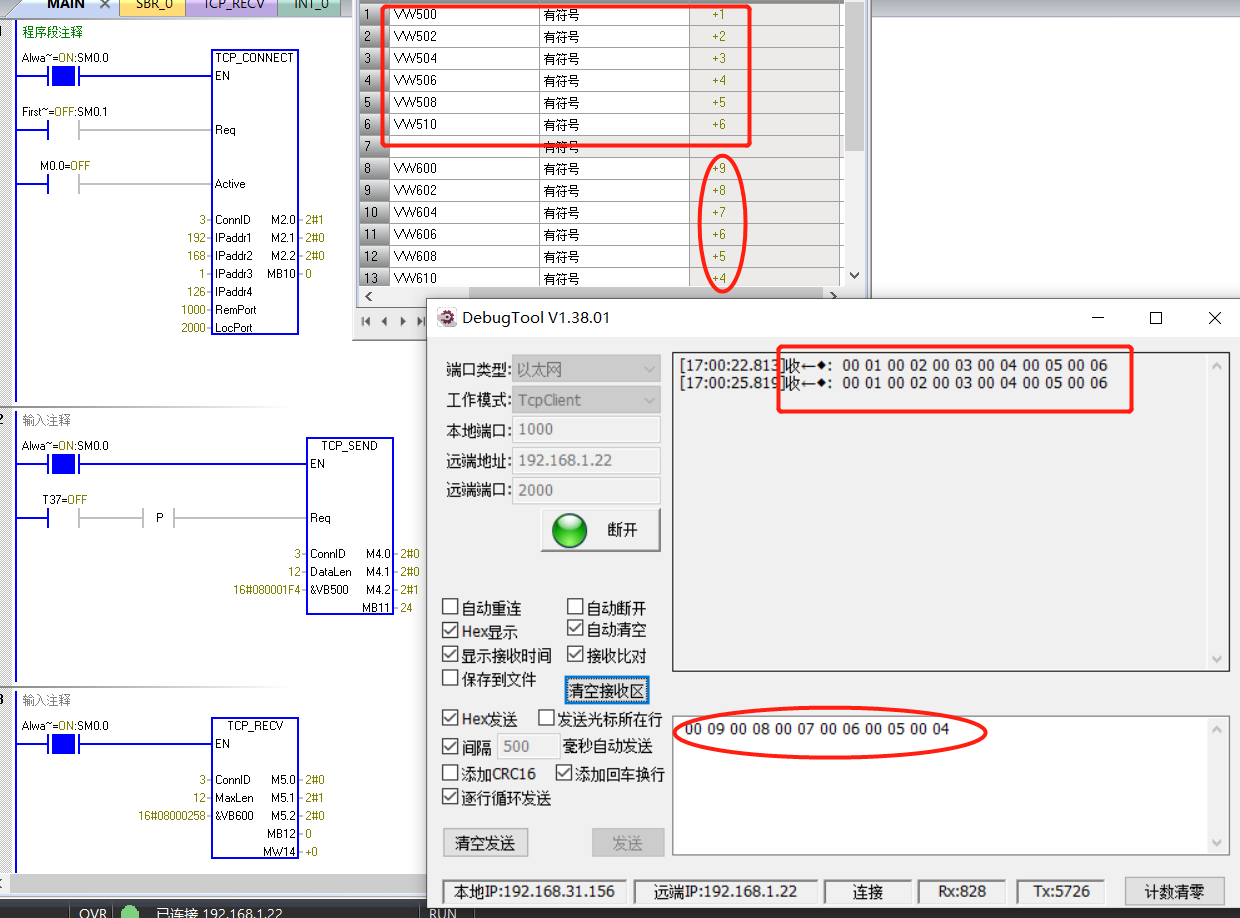This screenshot has height=918, width=1240.
Task: Open the 工作模式 TcpClient dropdown
Action: pos(649,399)
